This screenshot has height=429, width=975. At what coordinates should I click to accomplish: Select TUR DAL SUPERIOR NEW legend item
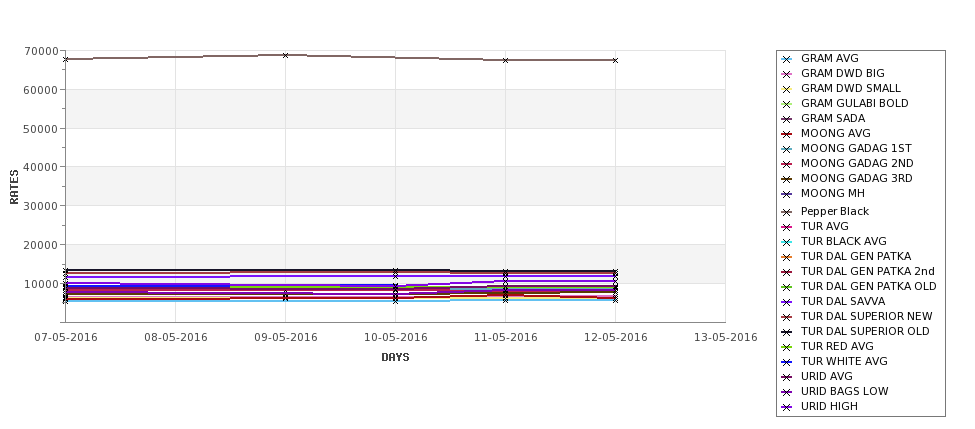[857, 316]
